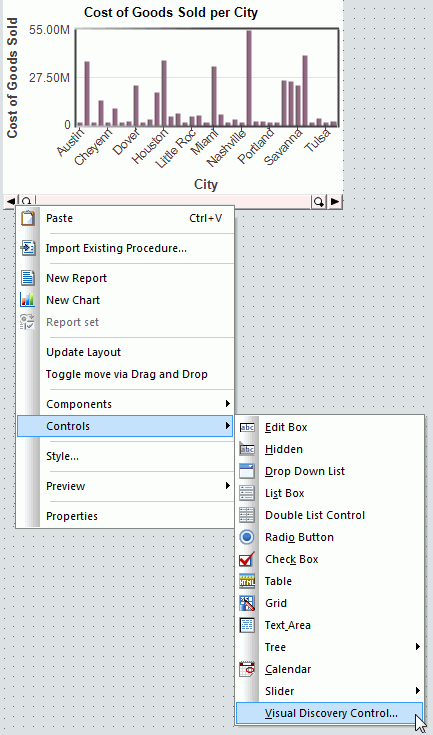Screen dimensions: 433x735
Task: Click the Radio Button control icon
Action: (x=247, y=537)
